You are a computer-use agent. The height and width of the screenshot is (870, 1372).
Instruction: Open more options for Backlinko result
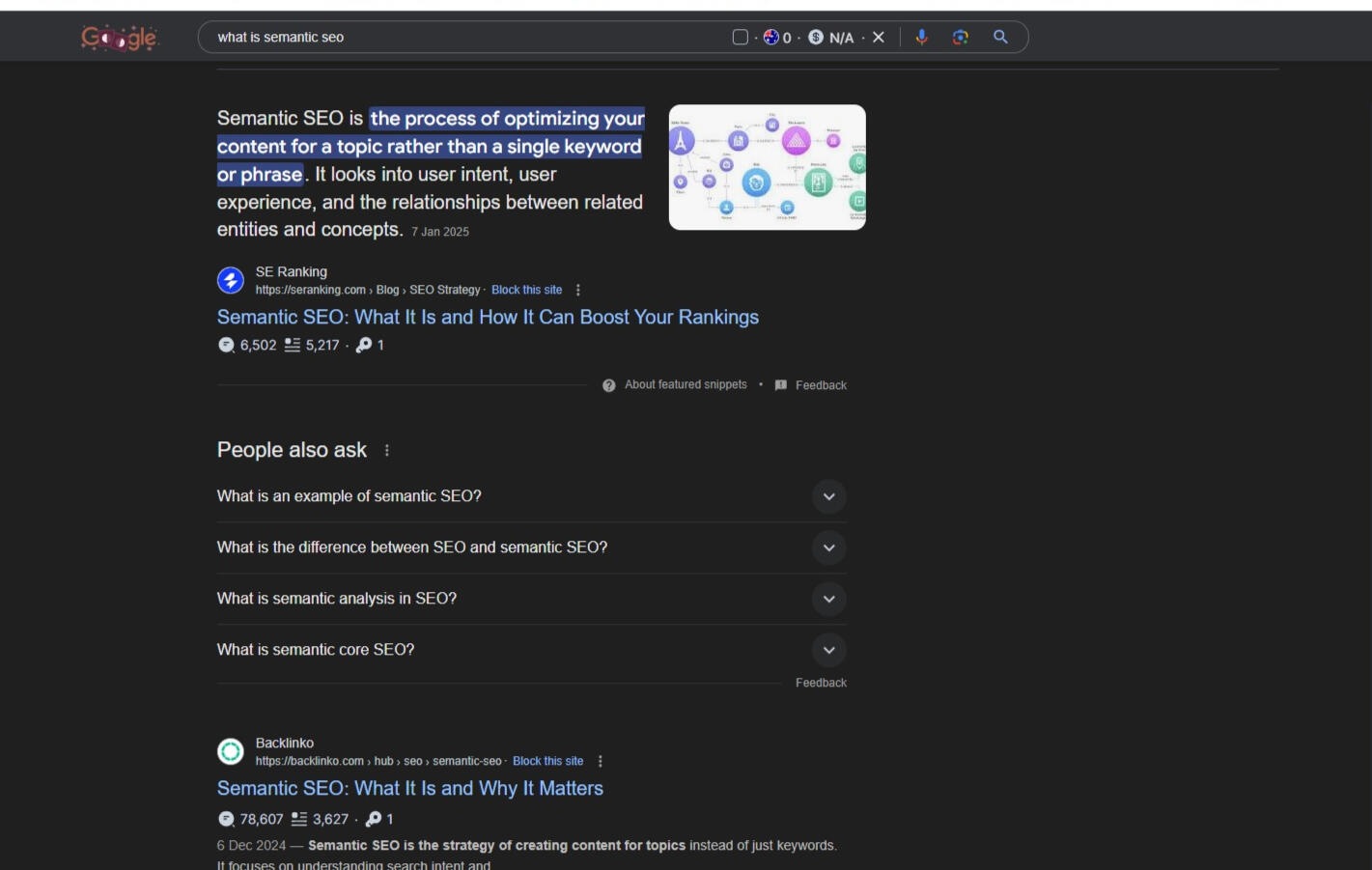click(600, 761)
